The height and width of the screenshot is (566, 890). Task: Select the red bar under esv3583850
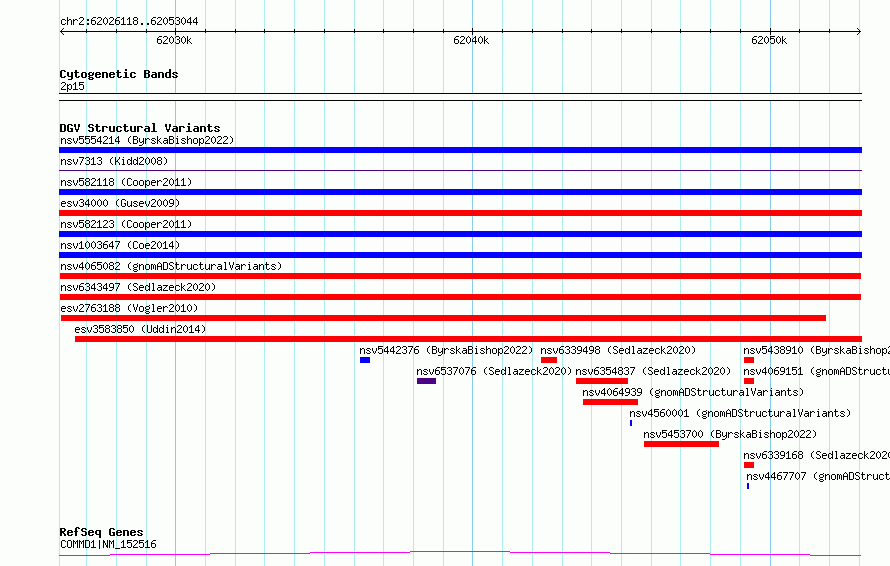[468, 339]
